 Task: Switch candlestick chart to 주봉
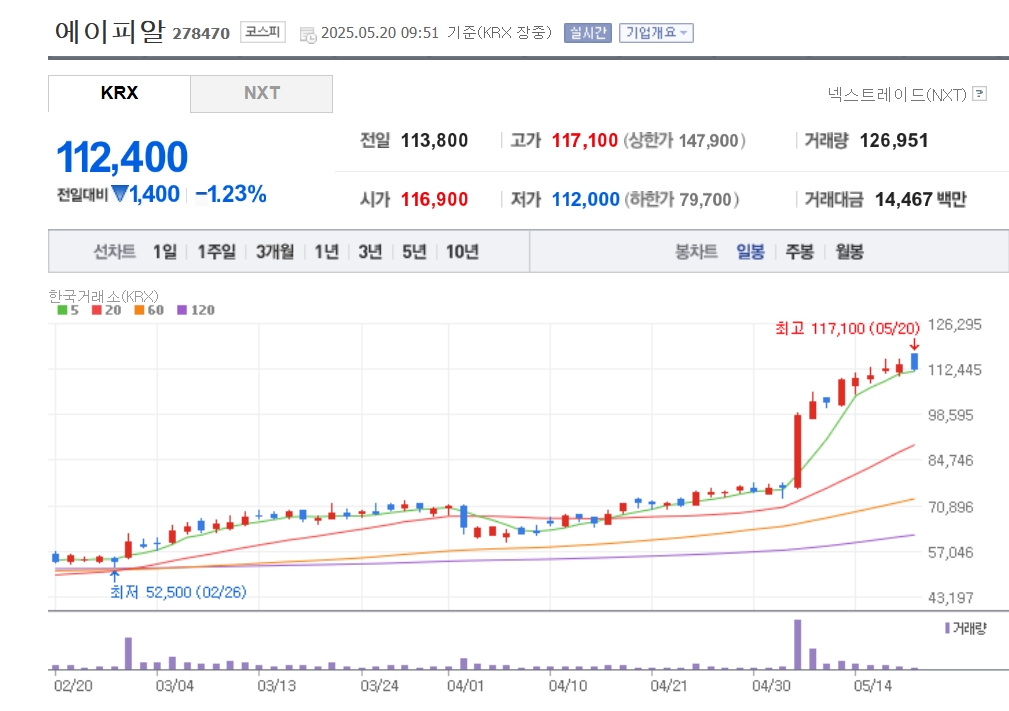coord(800,252)
